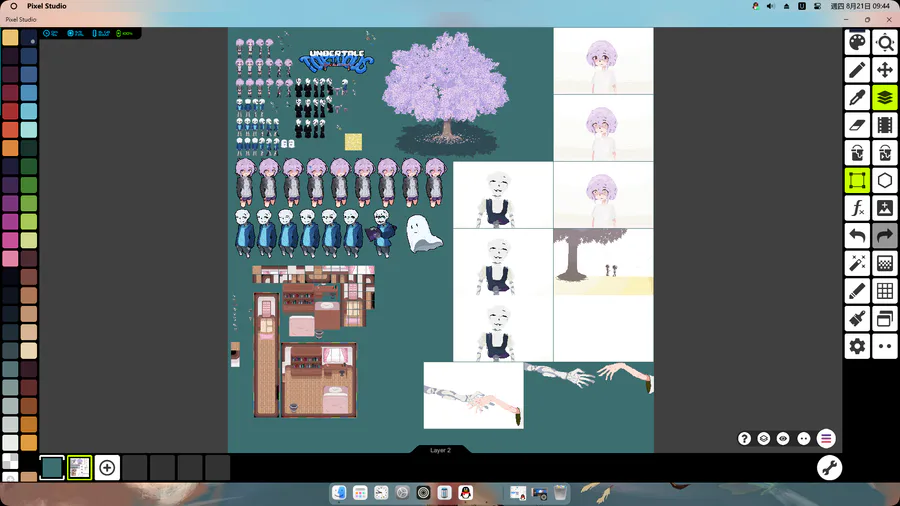Select the thick marker pen tool
This screenshot has height=506, width=900.
pyautogui.click(x=857, y=291)
